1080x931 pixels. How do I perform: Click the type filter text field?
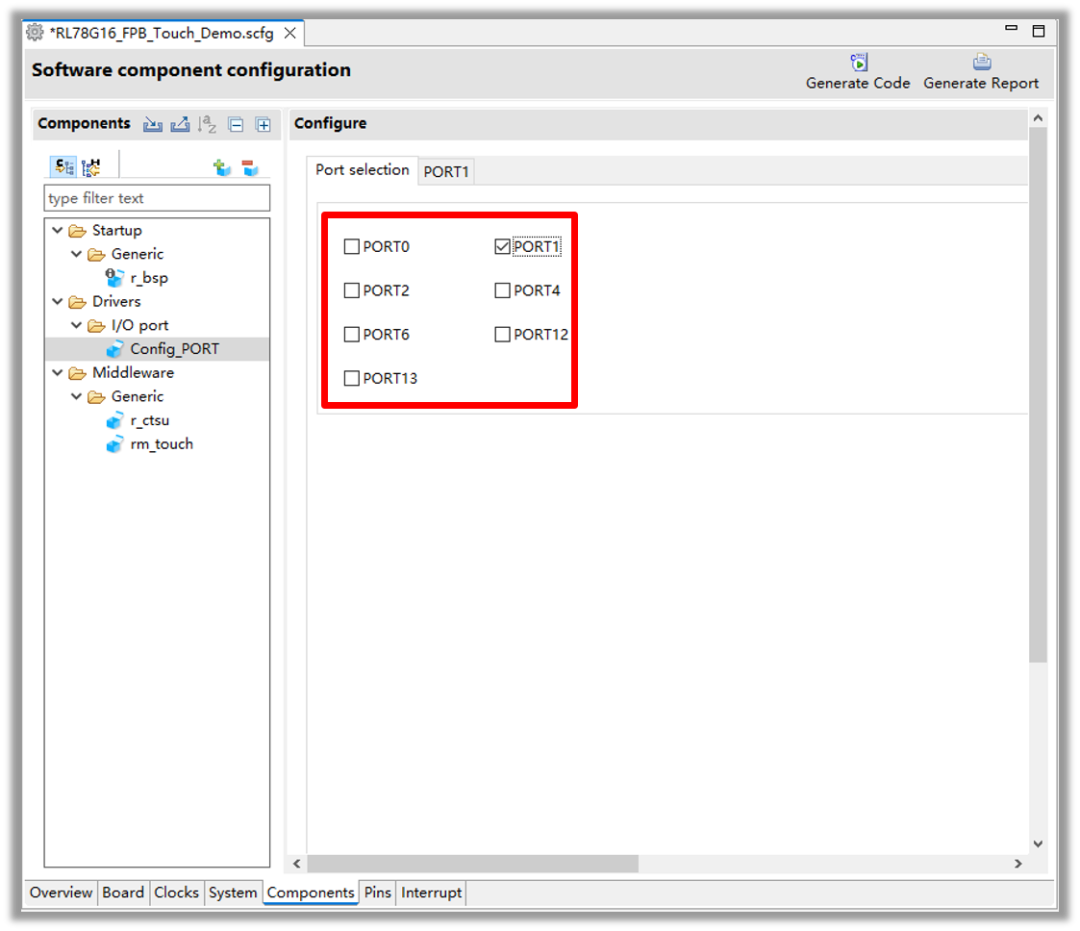point(157,198)
